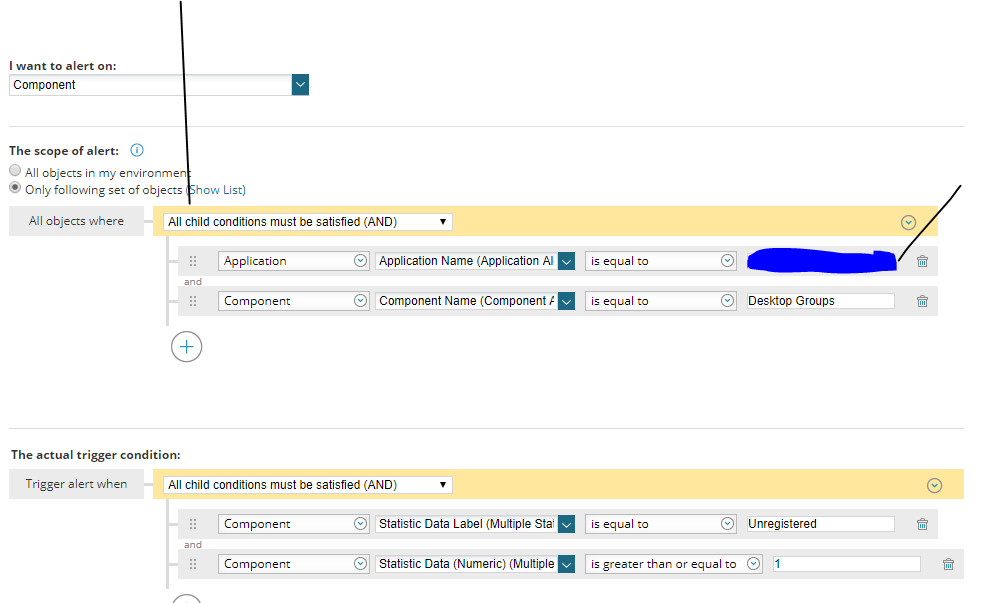This screenshot has width=1002, height=603.
Task: Delete the Statistic Data Label condition row
Action: point(922,524)
